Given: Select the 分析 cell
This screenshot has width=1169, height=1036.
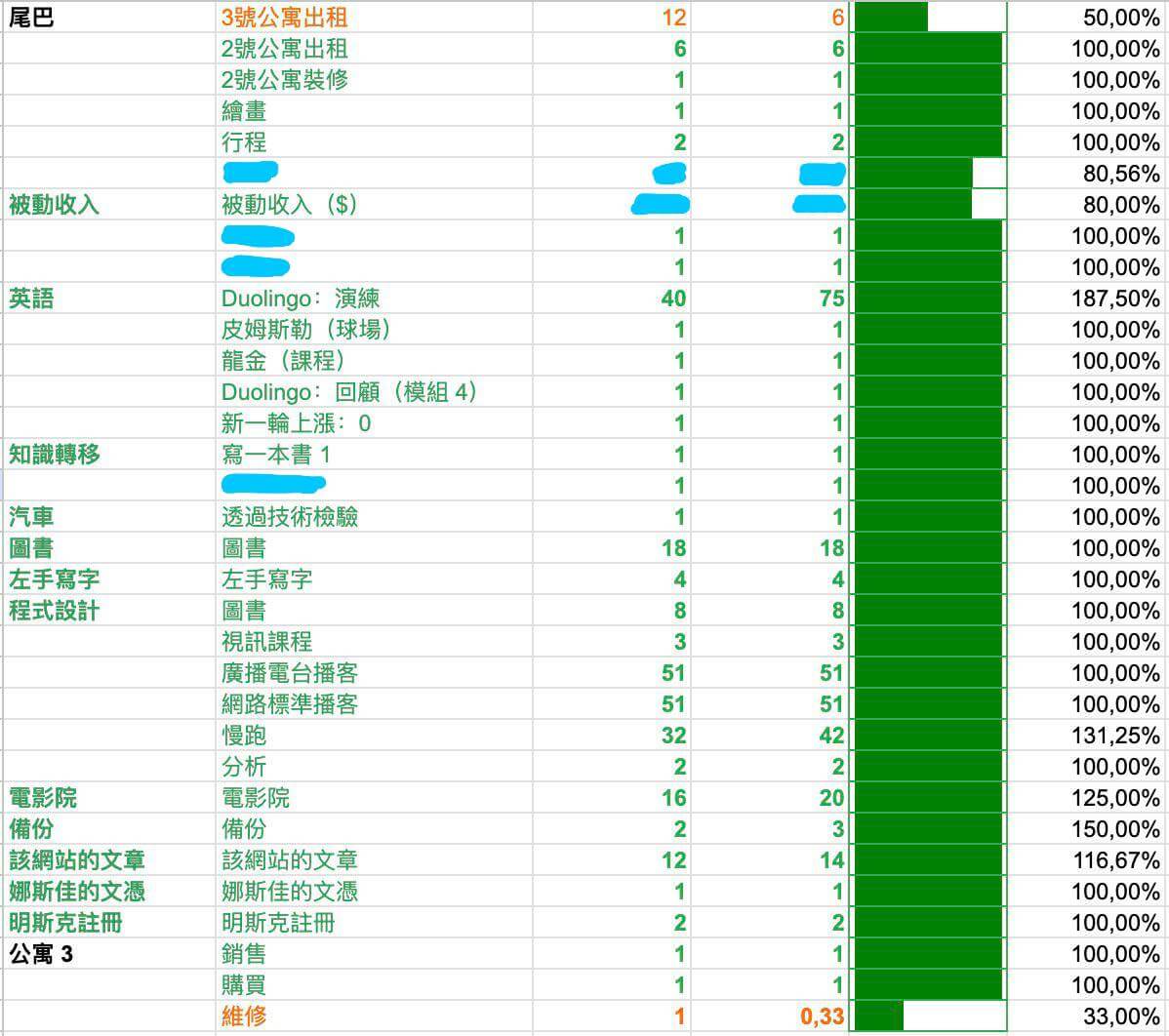Looking at the screenshot, I should pos(375,767).
